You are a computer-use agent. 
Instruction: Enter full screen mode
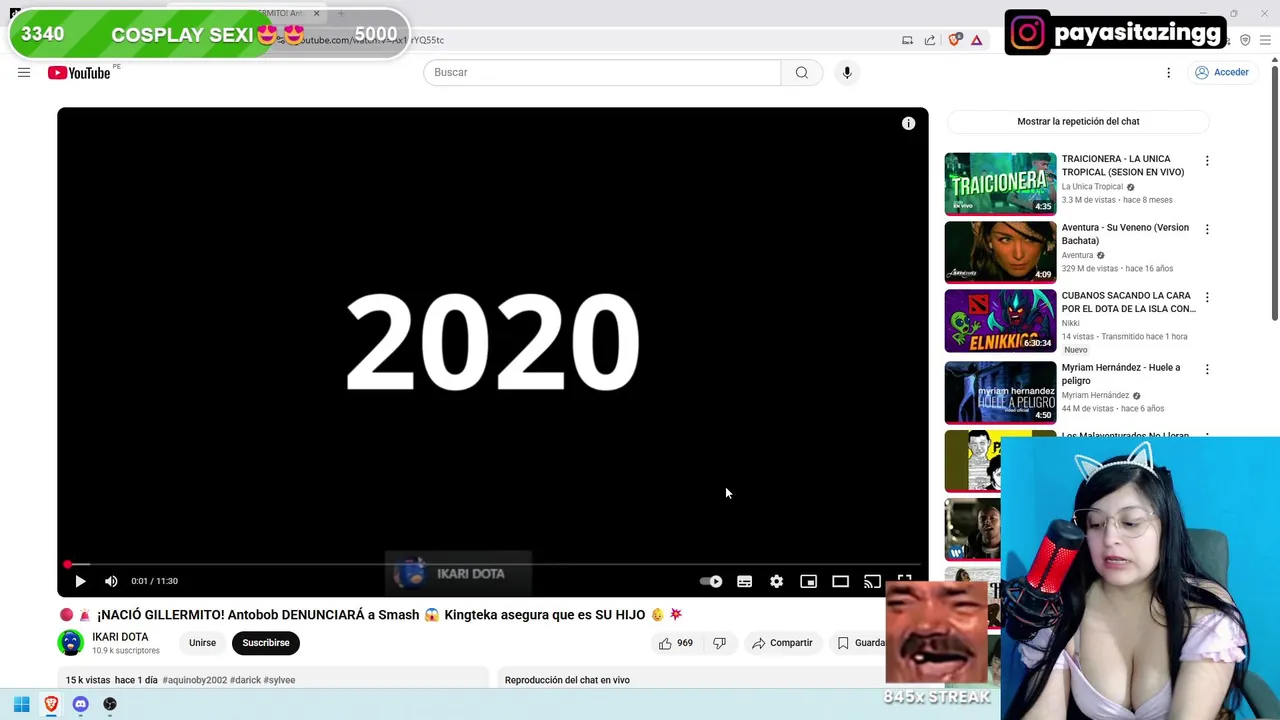(x=904, y=580)
